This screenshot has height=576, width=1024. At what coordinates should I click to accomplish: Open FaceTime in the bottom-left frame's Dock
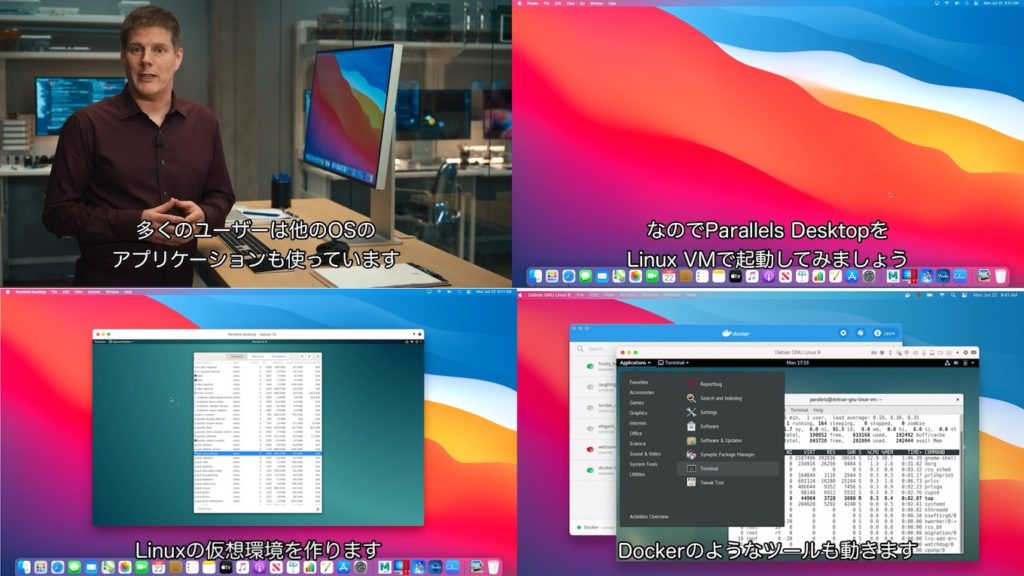[141, 568]
